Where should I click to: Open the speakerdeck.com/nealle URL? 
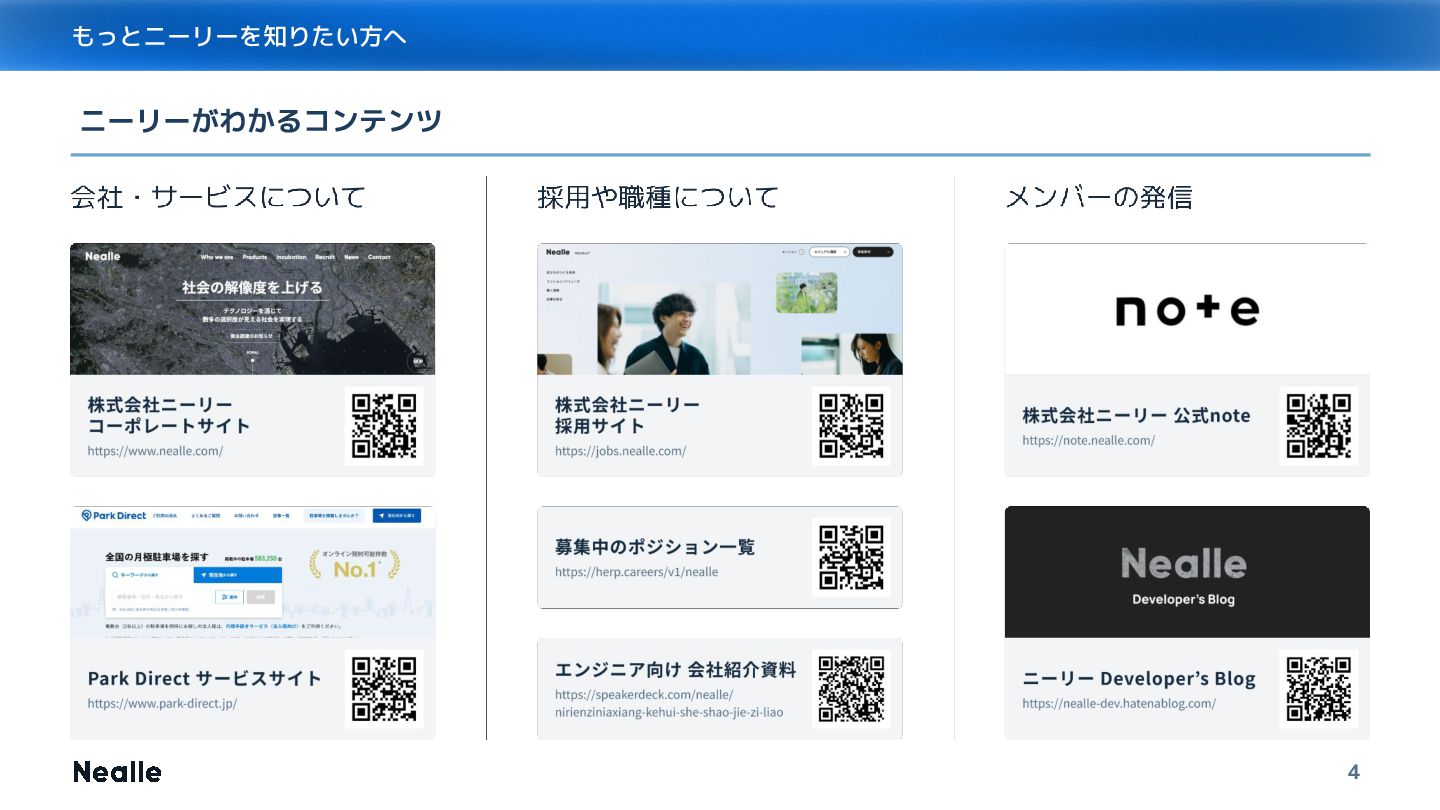pos(669,704)
